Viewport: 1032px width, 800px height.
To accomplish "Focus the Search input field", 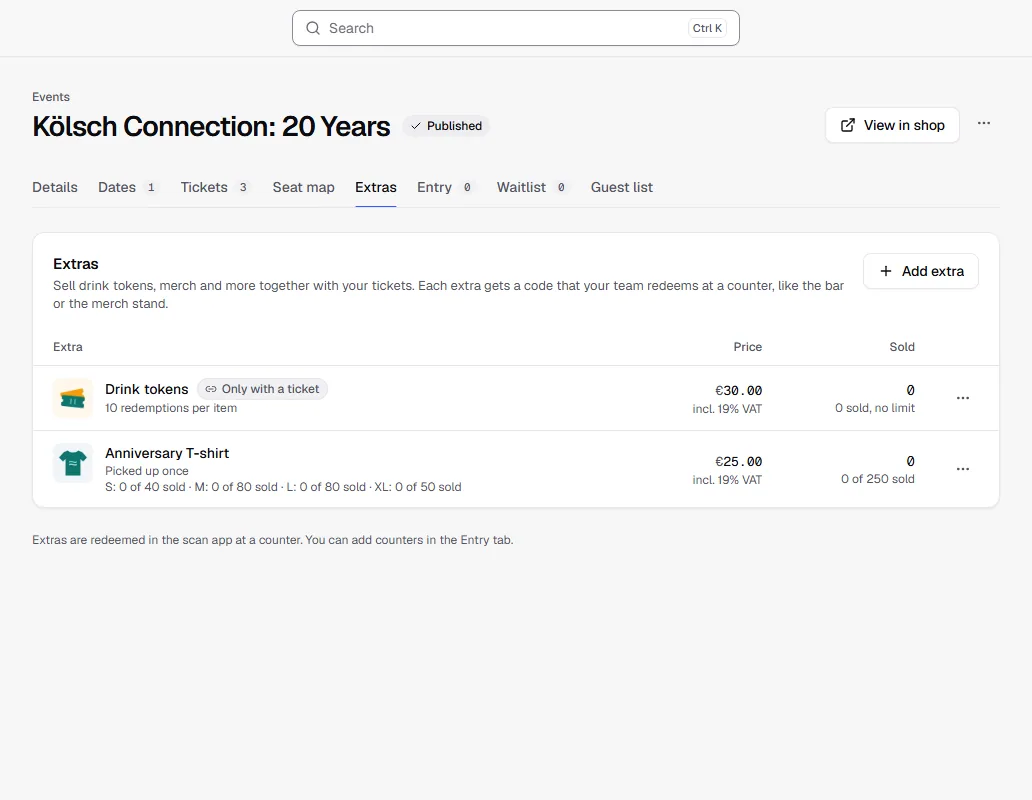I will point(516,28).
